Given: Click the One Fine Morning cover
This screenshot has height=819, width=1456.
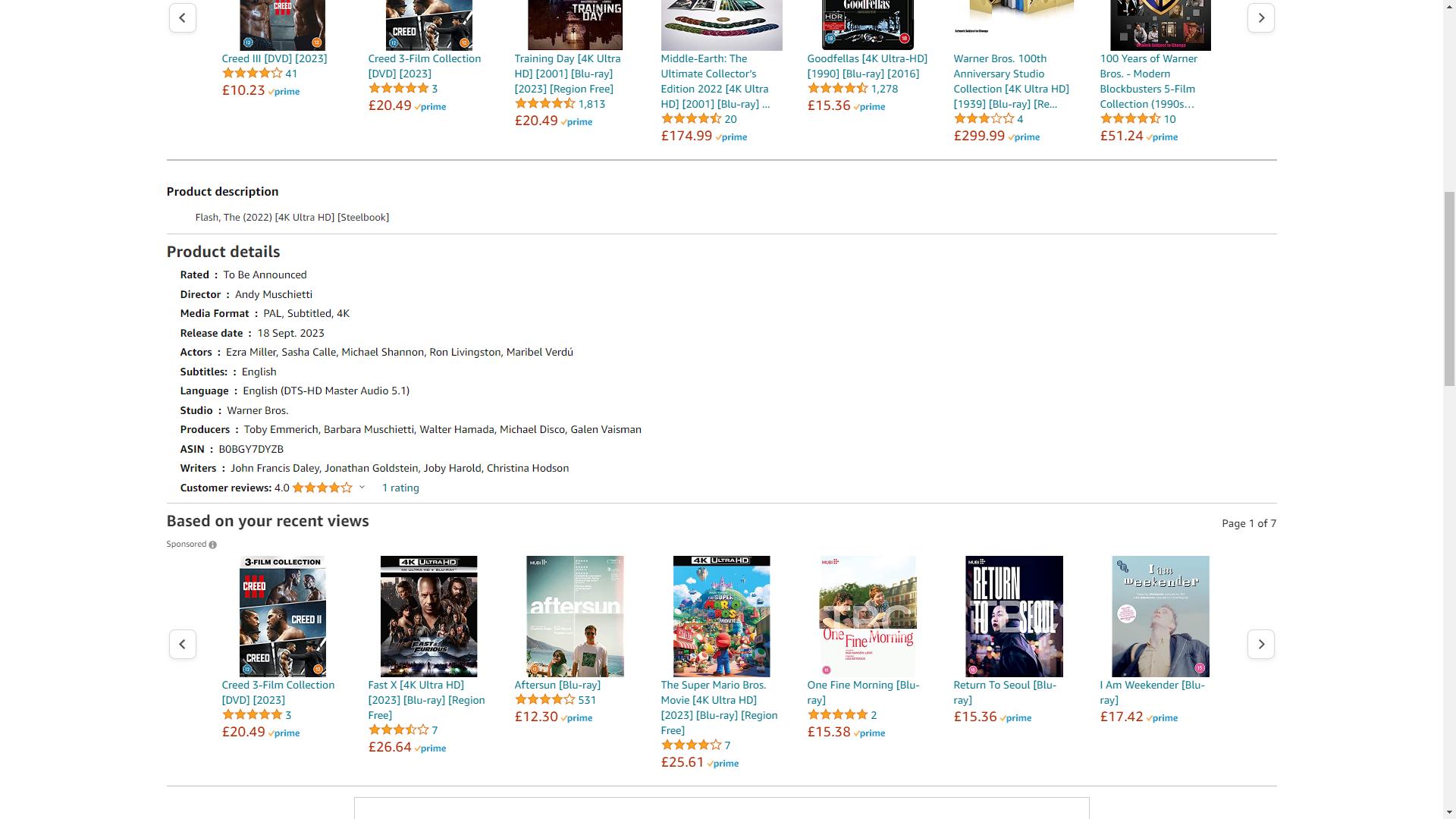Looking at the screenshot, I should 868,617.
